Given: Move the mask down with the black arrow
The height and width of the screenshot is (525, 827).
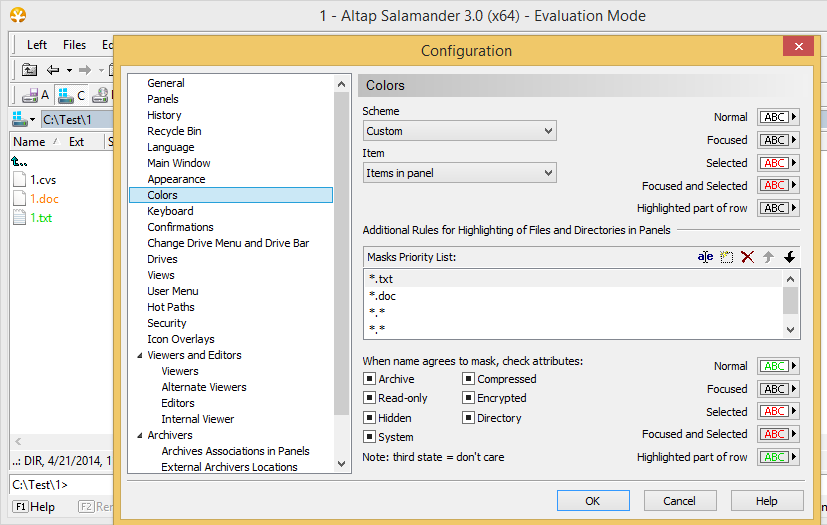Looking at the screenshot, I should (789, 257).
